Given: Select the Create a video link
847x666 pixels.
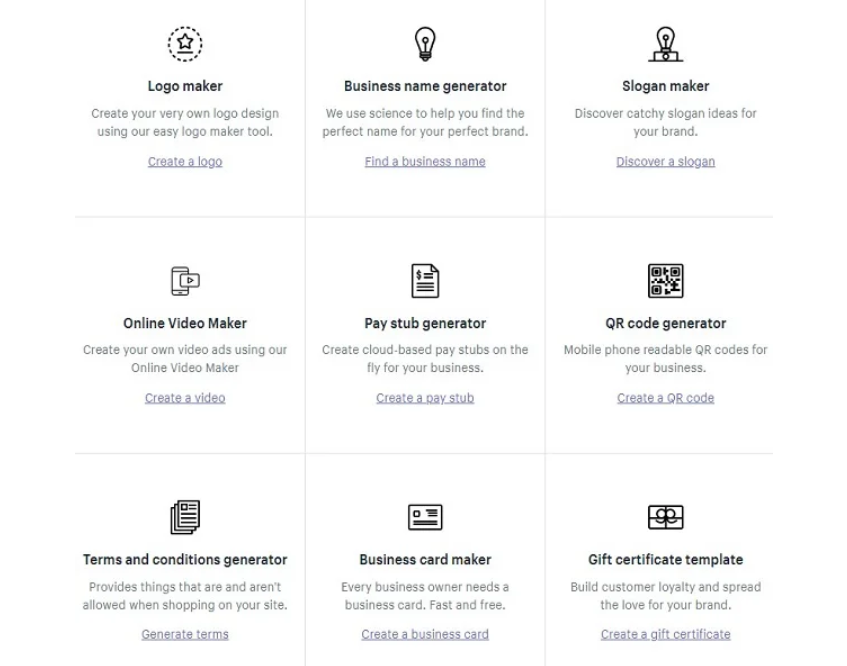Looking at the screenshot, I should (x=185, y=398).
